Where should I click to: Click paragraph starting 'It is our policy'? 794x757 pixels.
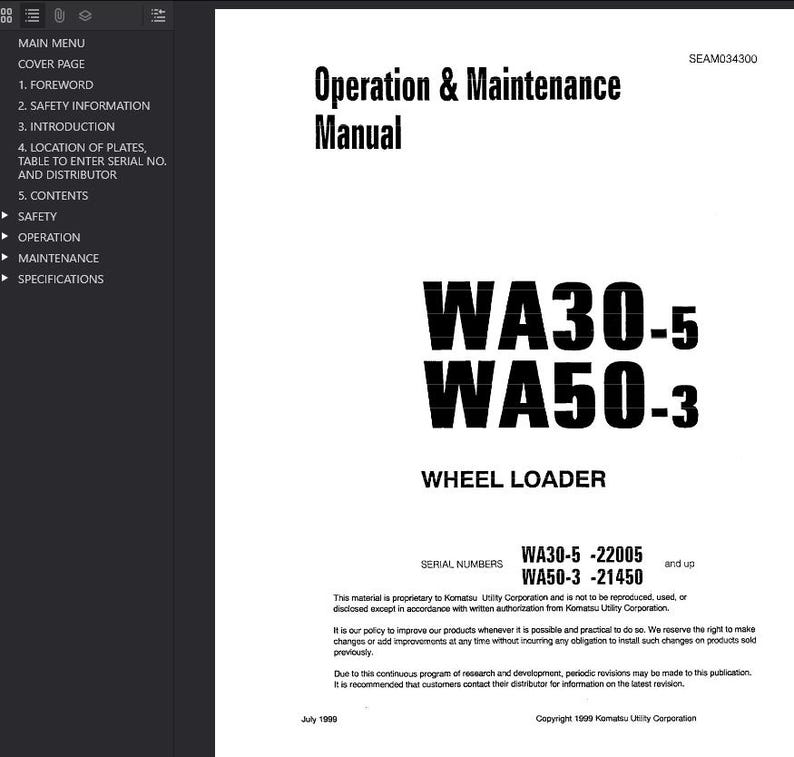coord(544,641)
